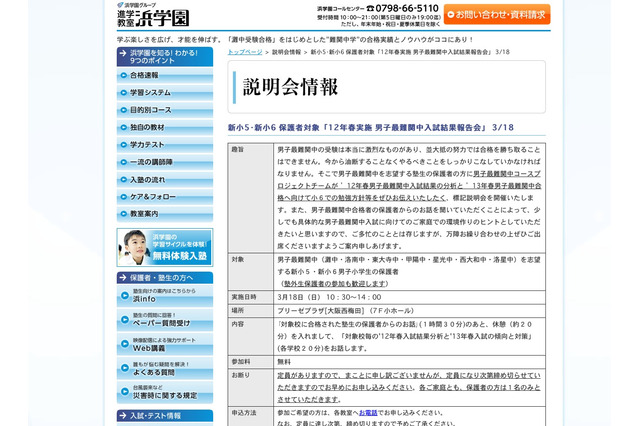Open the 合格速報 menu item
Viewport: 640px width, 426px height.
pyautogui.click(x=164, y=75)
